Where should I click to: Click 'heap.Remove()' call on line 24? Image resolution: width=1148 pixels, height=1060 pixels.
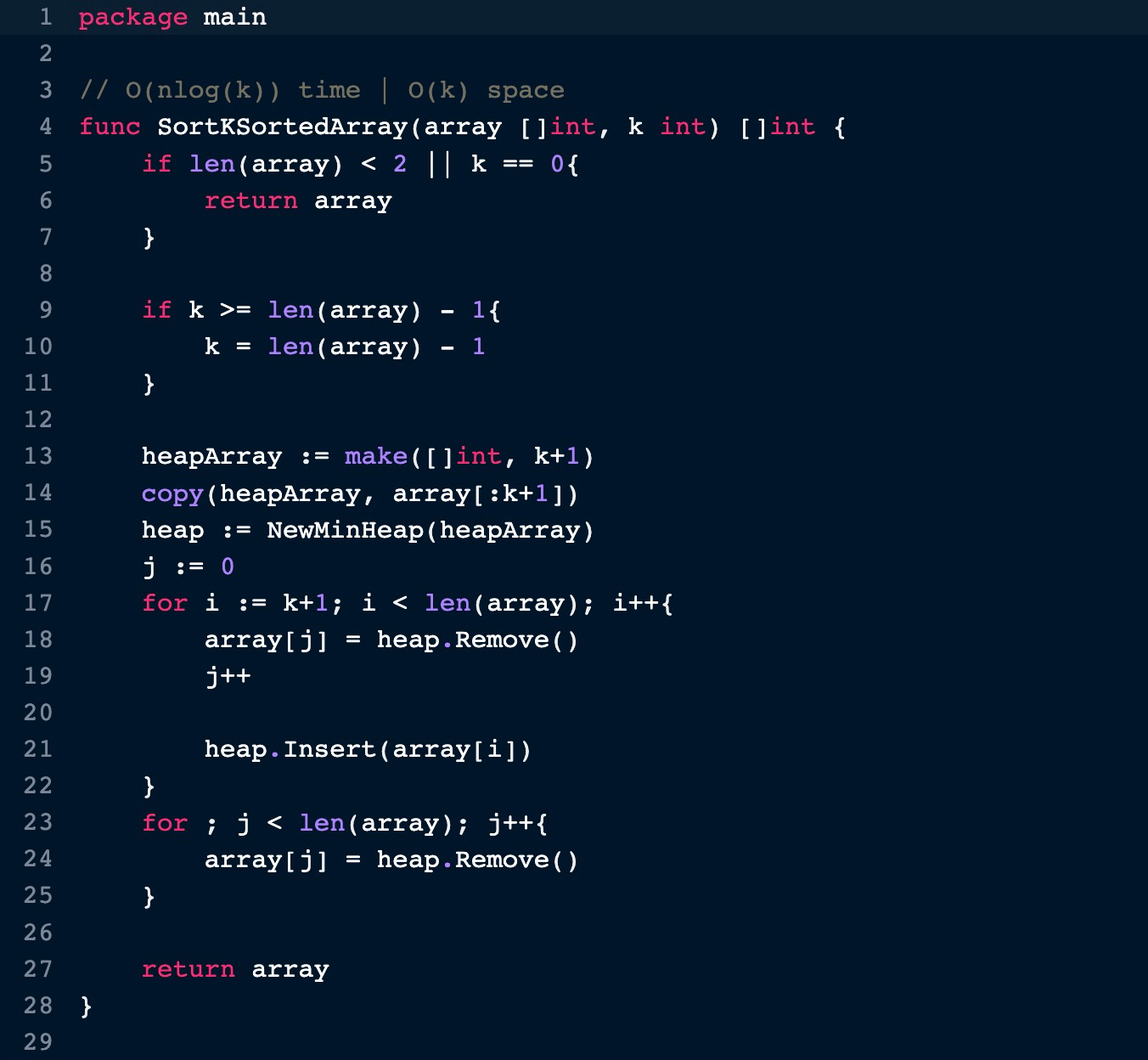477,860
